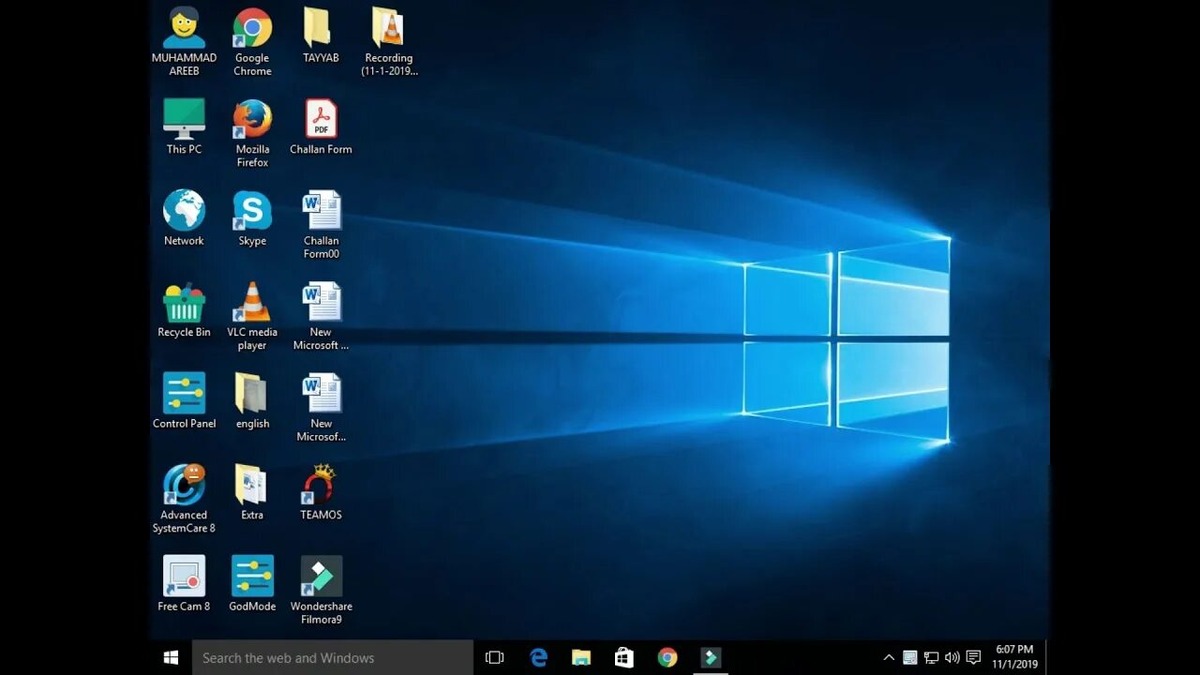Click the Search the web and Windows box

click(x=333, y=657)
